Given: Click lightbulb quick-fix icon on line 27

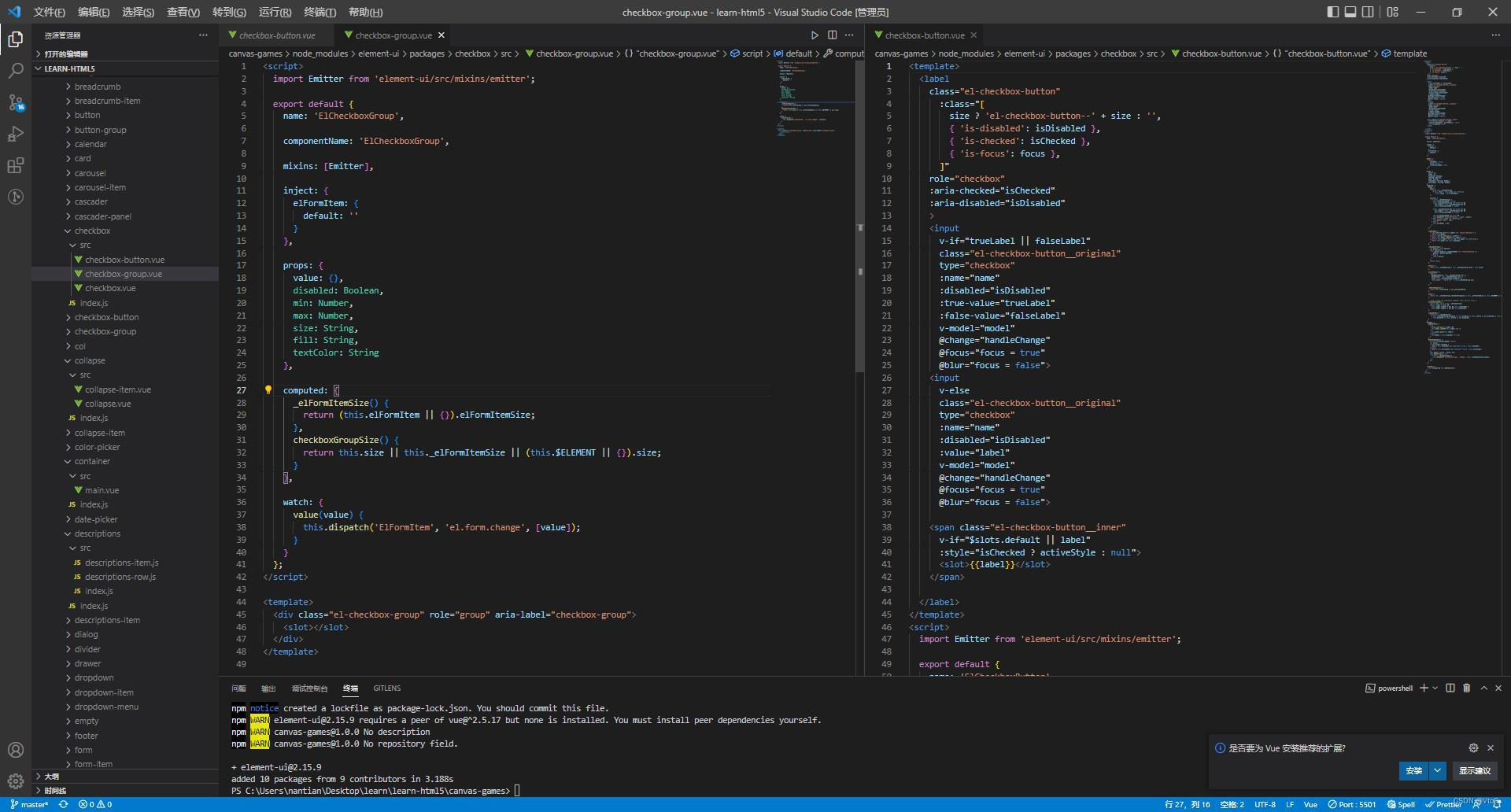Looking at the screenshot, I should click(268, 390).
